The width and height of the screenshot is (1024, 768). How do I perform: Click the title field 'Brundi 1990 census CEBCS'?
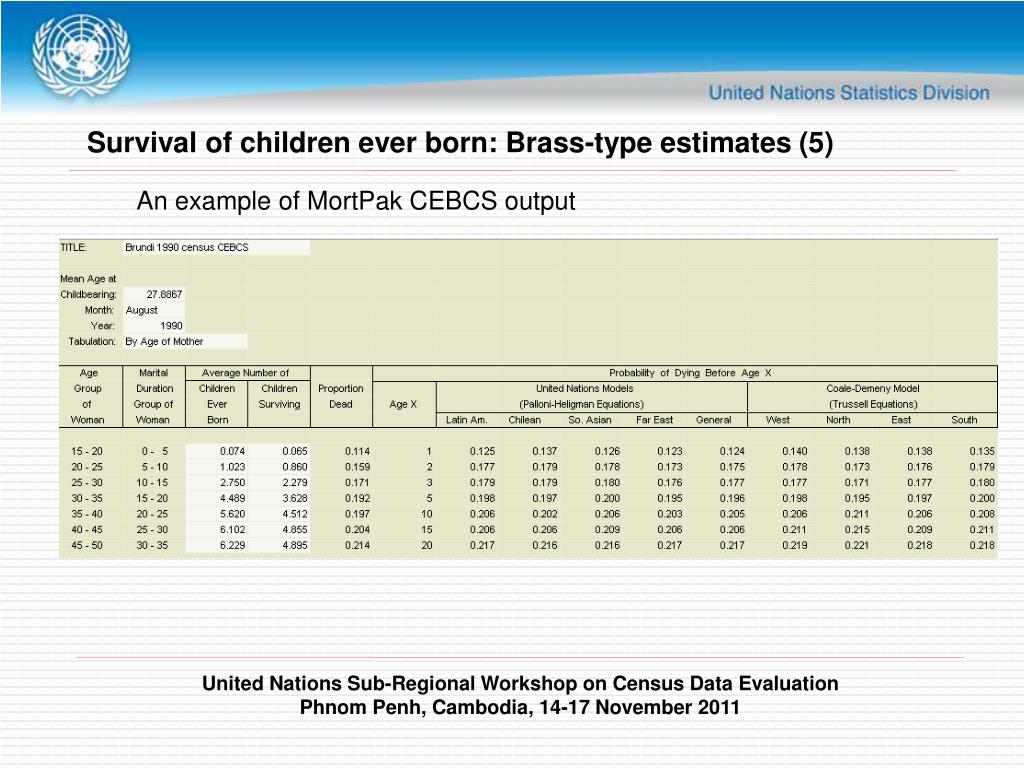coord(216,248)
